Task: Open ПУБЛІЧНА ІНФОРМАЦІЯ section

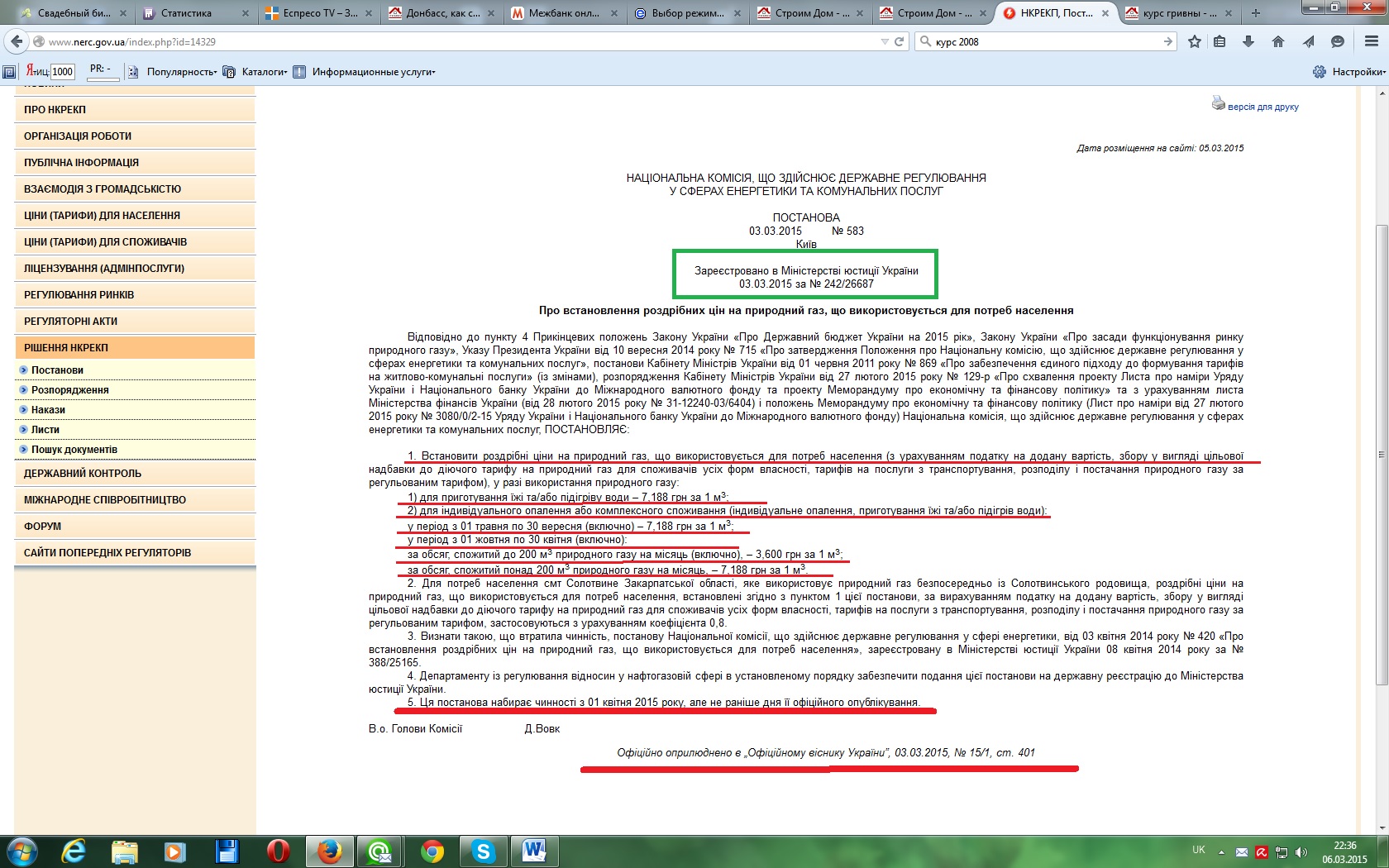Action: [135, 162]
